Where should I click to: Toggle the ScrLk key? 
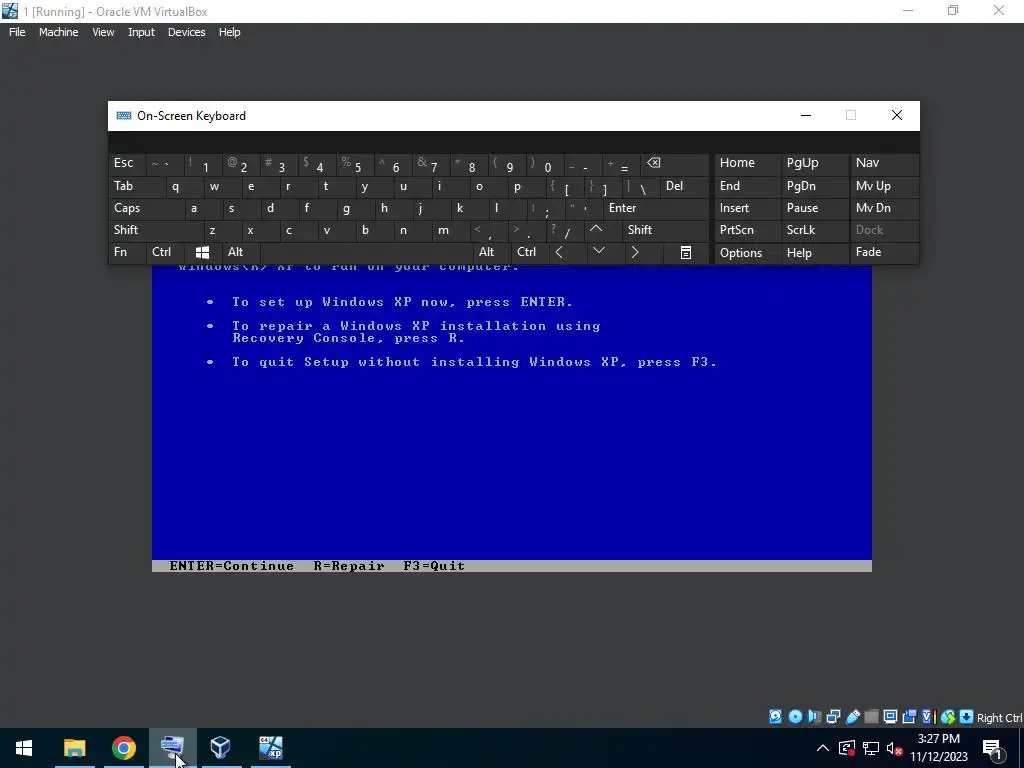click(814, 230)
